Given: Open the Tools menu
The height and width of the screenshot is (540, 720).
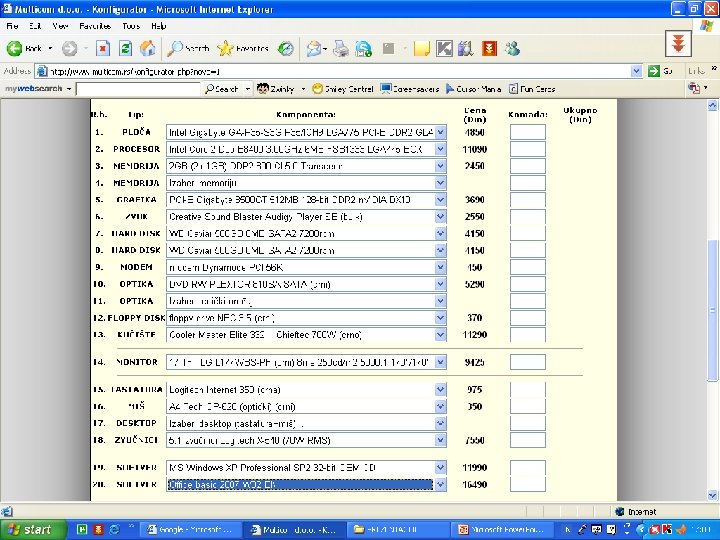Looking at the screenshot, I should 131,26.
